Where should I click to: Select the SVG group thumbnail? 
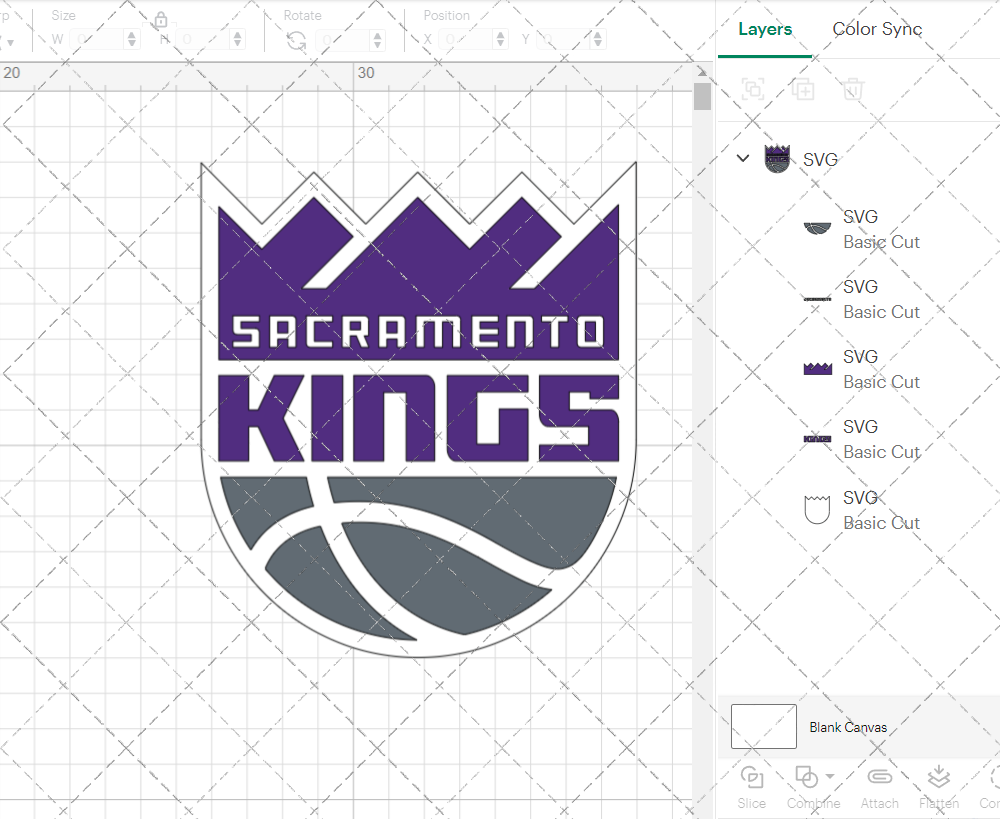[777, 159]
